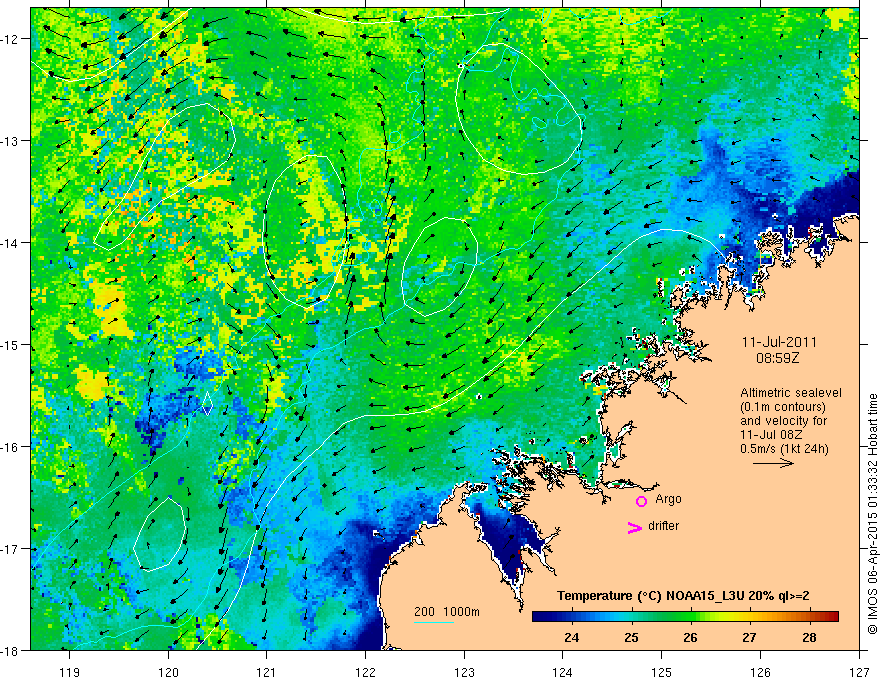Click the '122' longitude axis label

pos(365,672)
